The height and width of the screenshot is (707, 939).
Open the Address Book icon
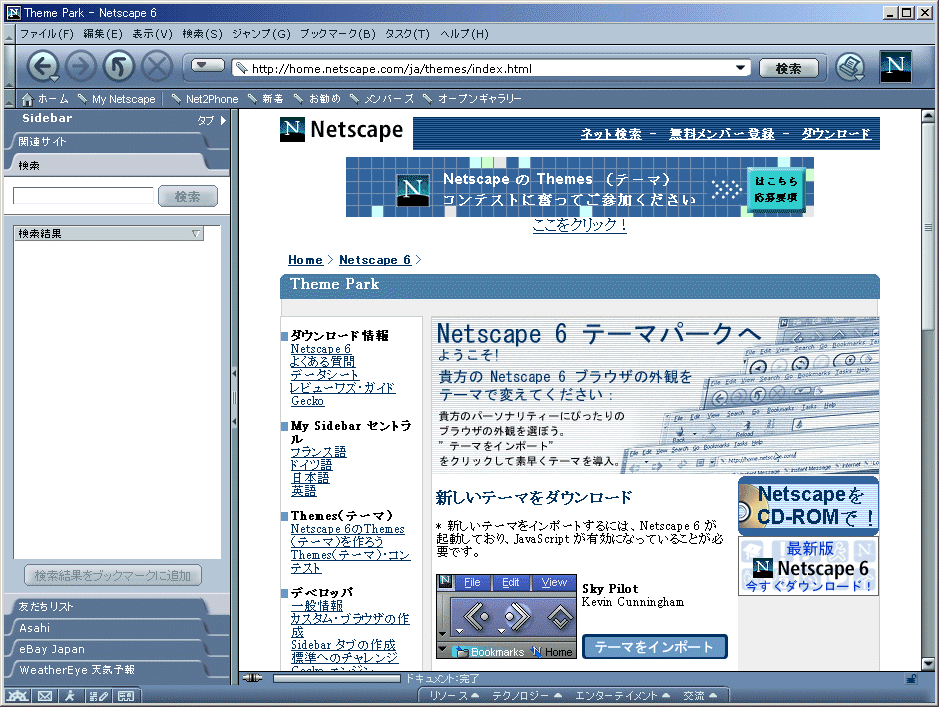[126, 696]
